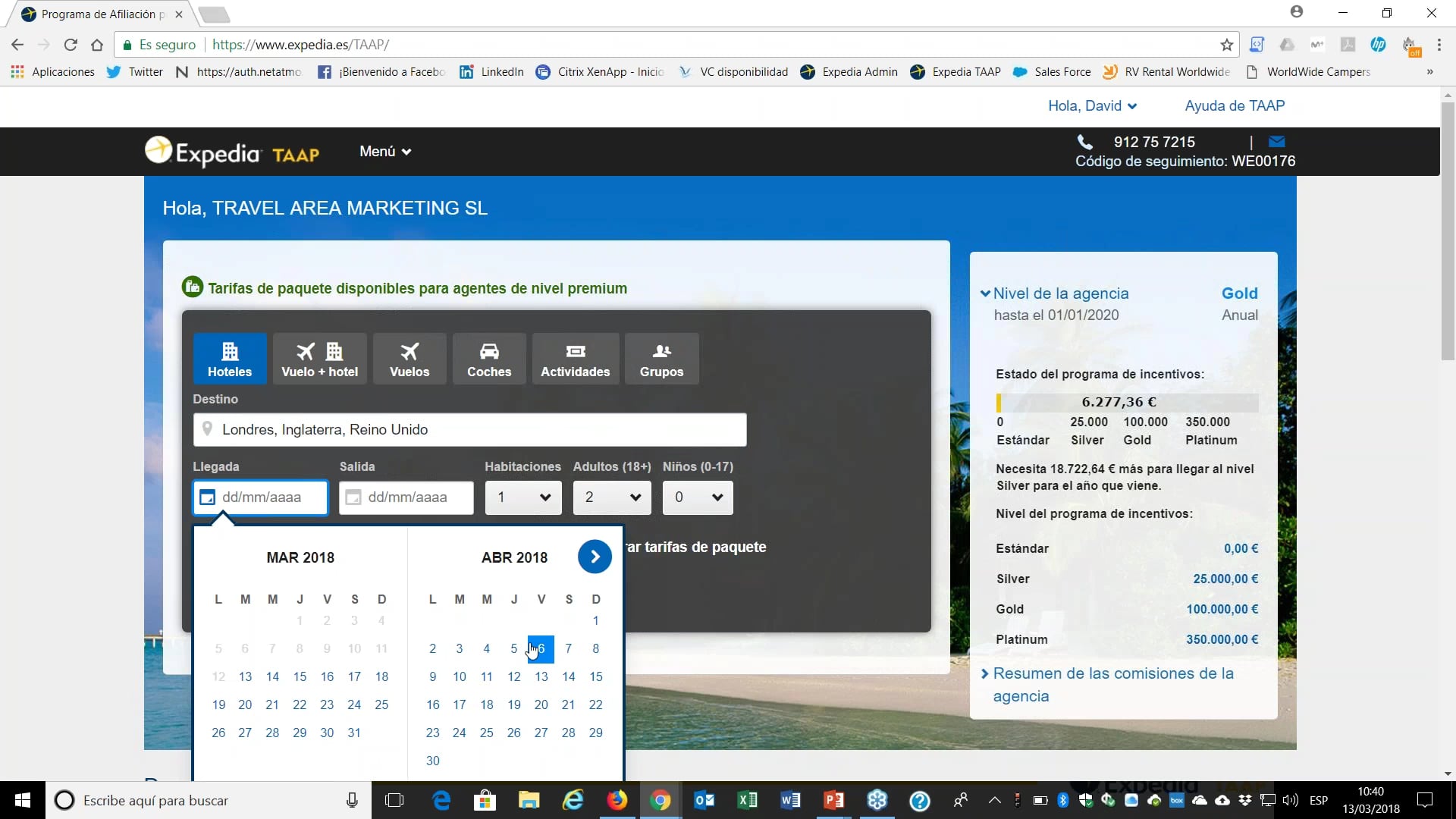The width and height of the screenshot is (1456, 819).
Task: Open the Menú navigation dropdown
Action: click(x=384, y=151)
